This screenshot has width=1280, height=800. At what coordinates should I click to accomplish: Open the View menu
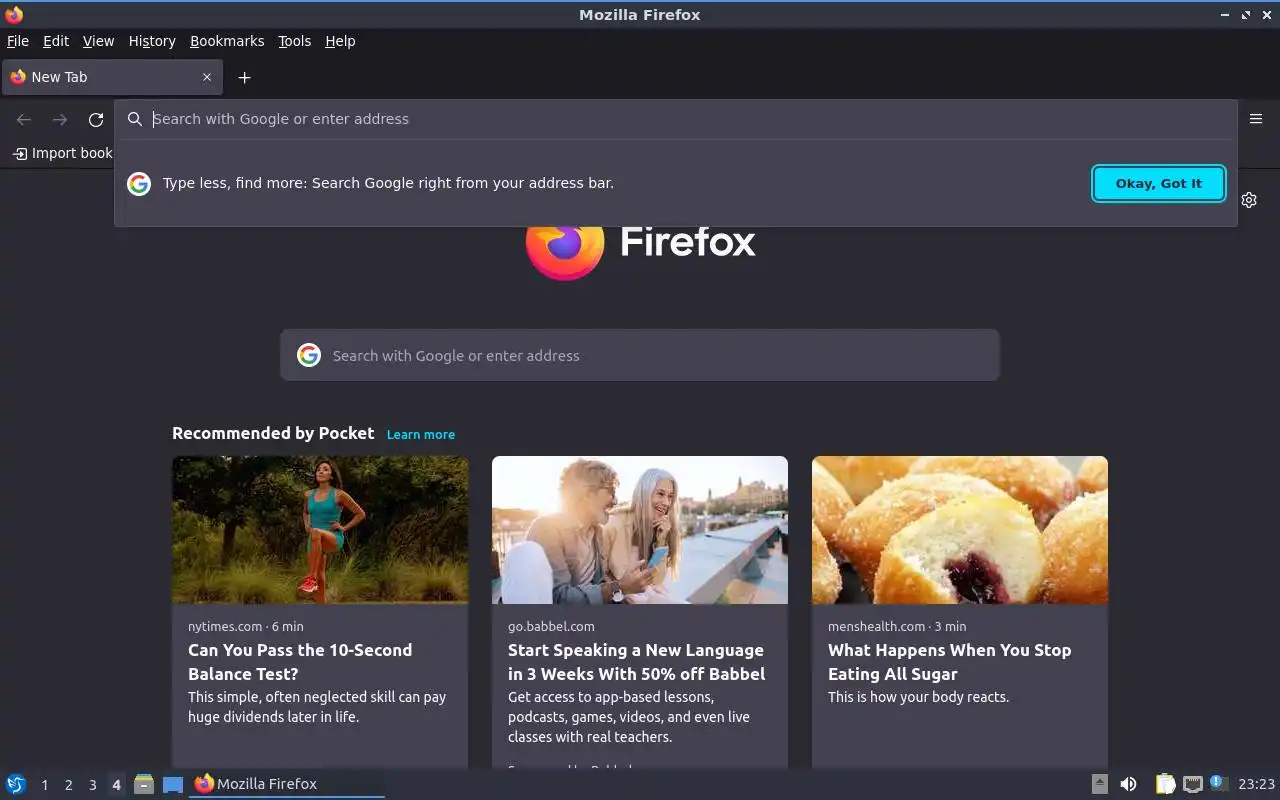click(98, 41)
